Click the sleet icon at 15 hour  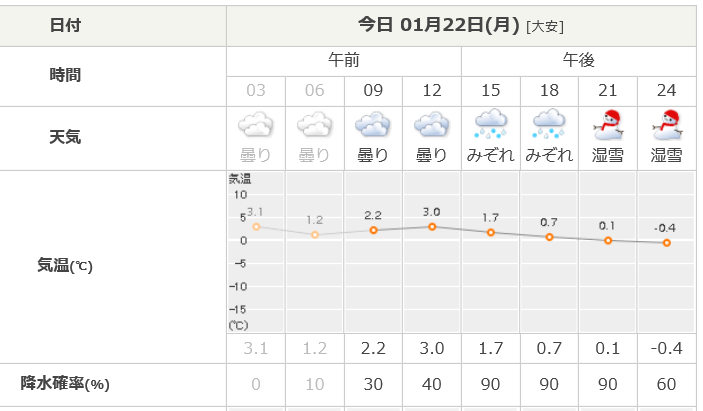tap(491, 123)
